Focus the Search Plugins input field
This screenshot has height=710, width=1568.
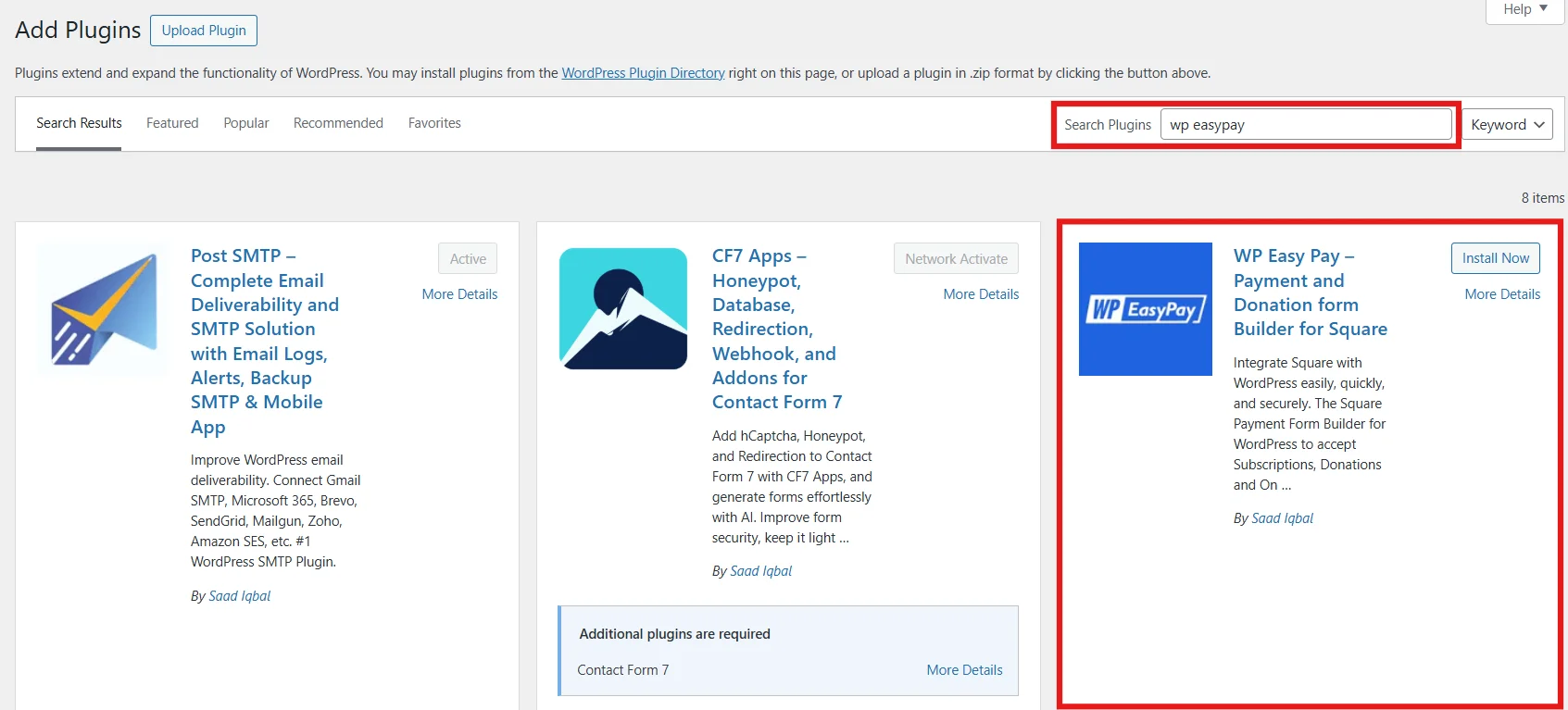coord(1306,125)
